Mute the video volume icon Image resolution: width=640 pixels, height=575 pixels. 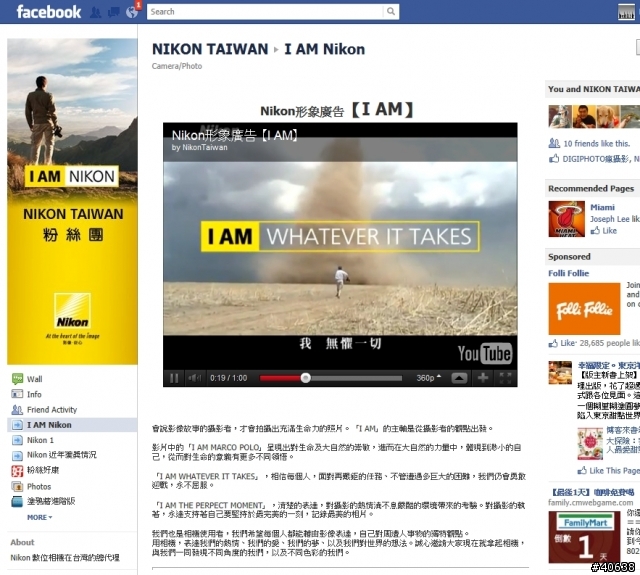(x=195, y=378)
